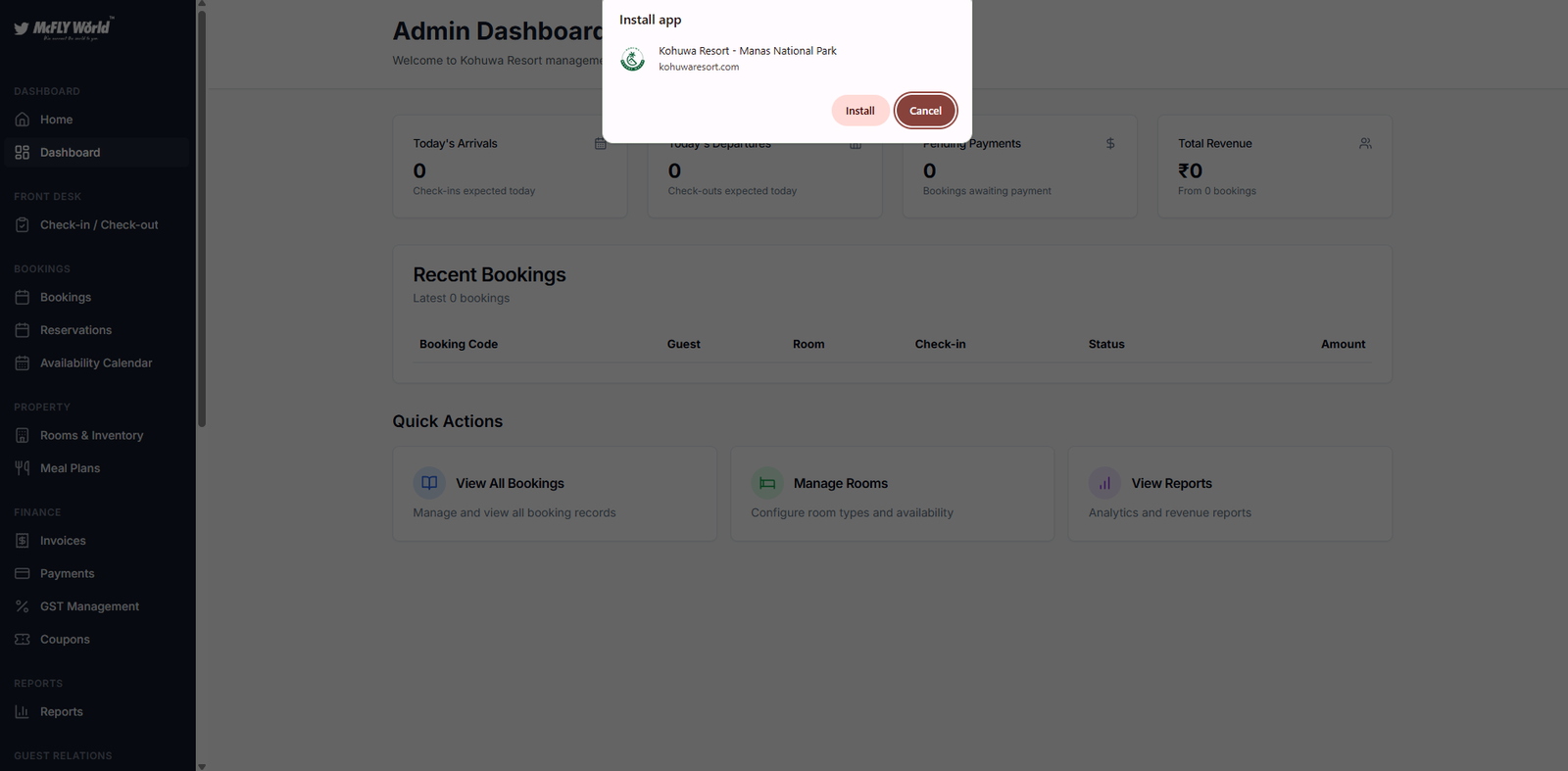Click the Home house icon in sidebar
Image resolution: width=1568 pixels, height=771 pixels.
click(23, 120)
